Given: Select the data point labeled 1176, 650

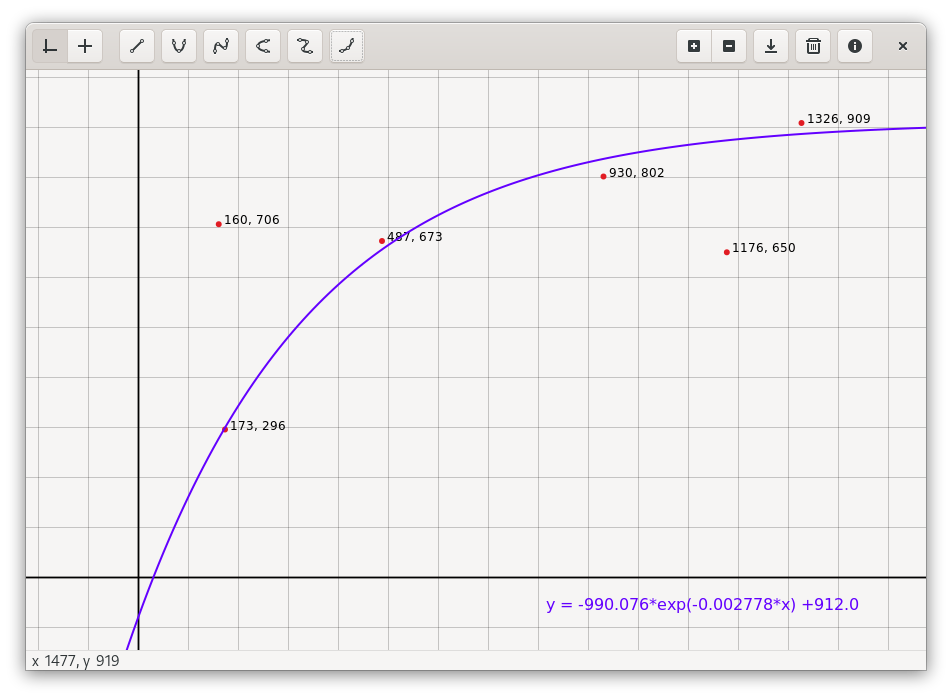Looking at the screenshot, I should [x=727, y=252].
